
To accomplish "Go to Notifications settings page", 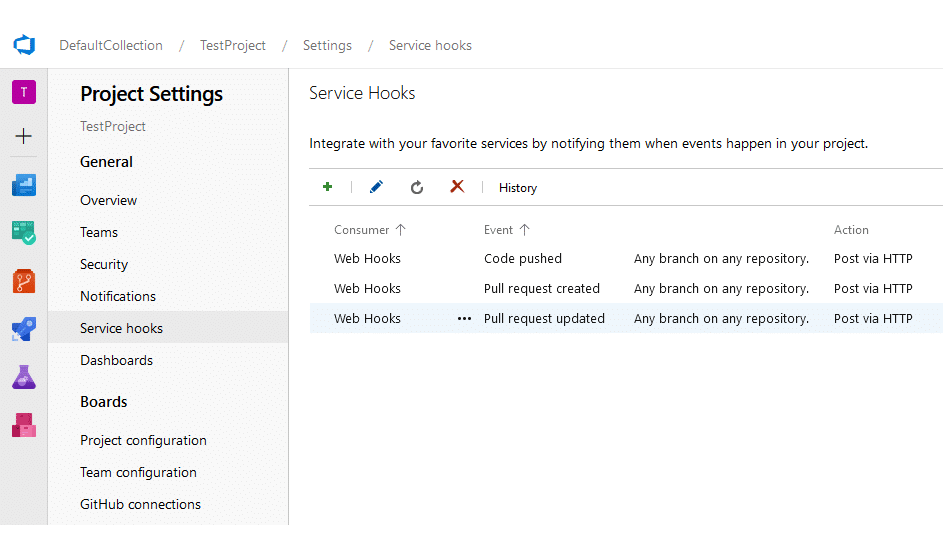I will 118,296.
